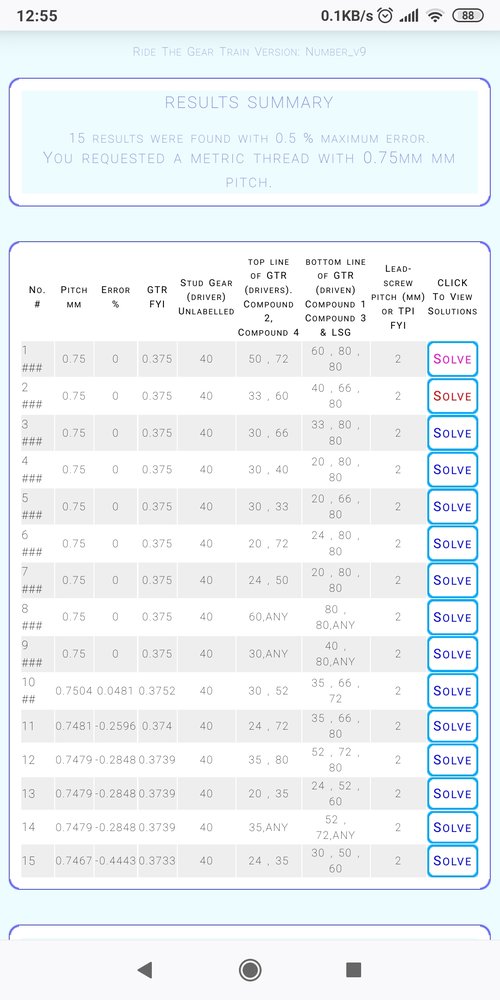Open Solve for last row number 15
Image resolution: width=500 pixels, height=1000 pixels.
[452, 861]
